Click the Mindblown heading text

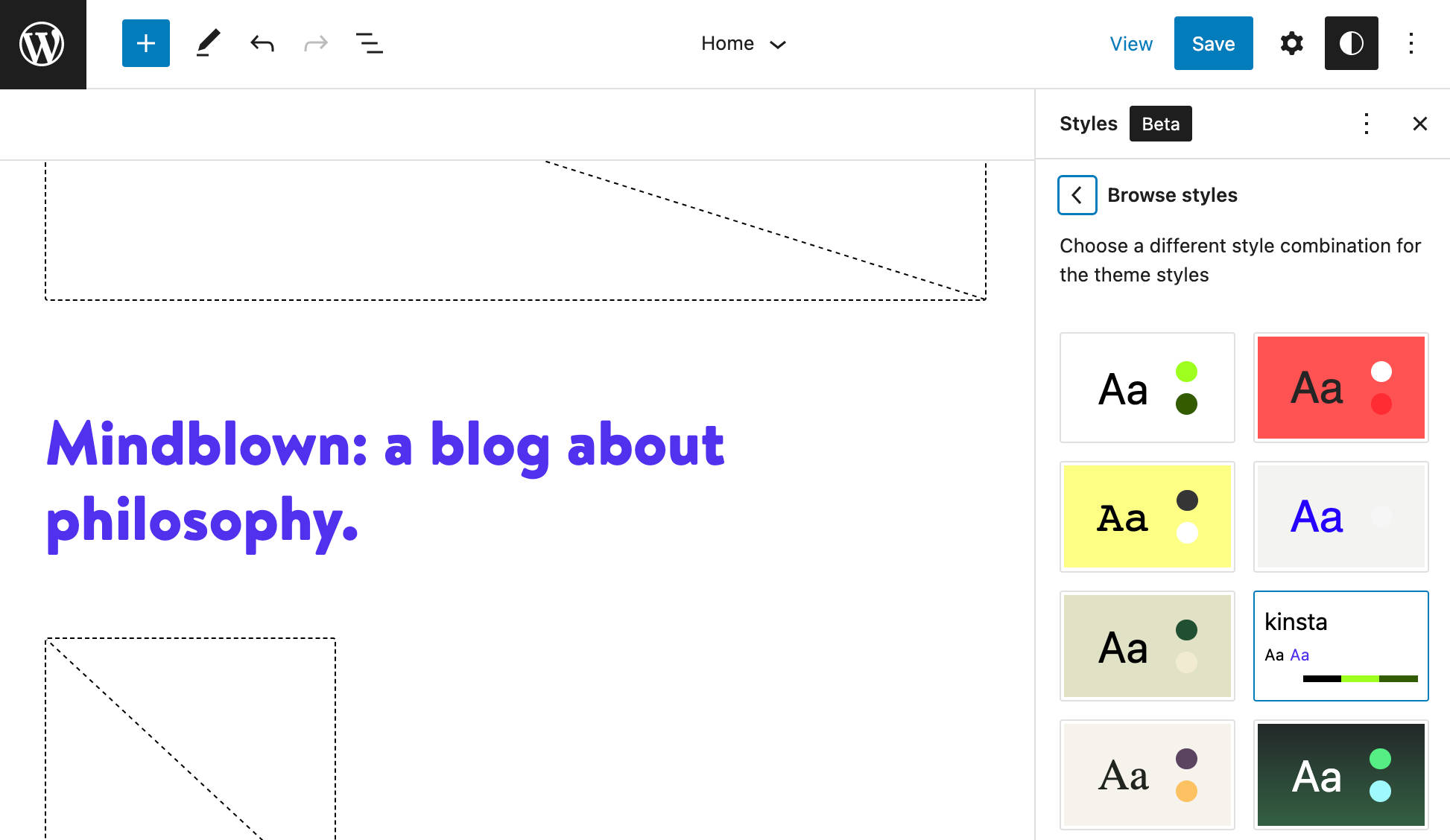[385, 482]
